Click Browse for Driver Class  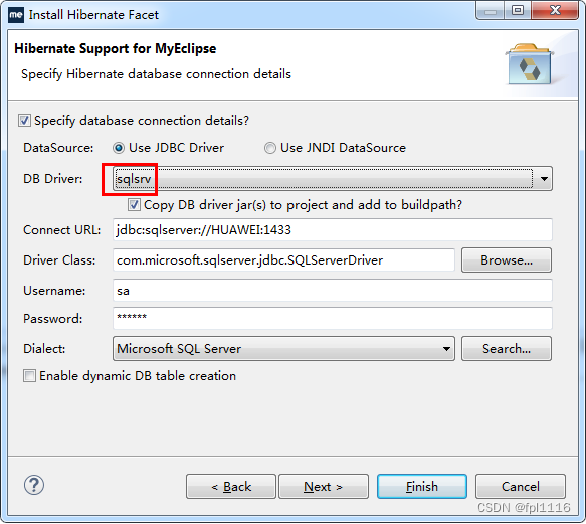(x=506, y=260)
